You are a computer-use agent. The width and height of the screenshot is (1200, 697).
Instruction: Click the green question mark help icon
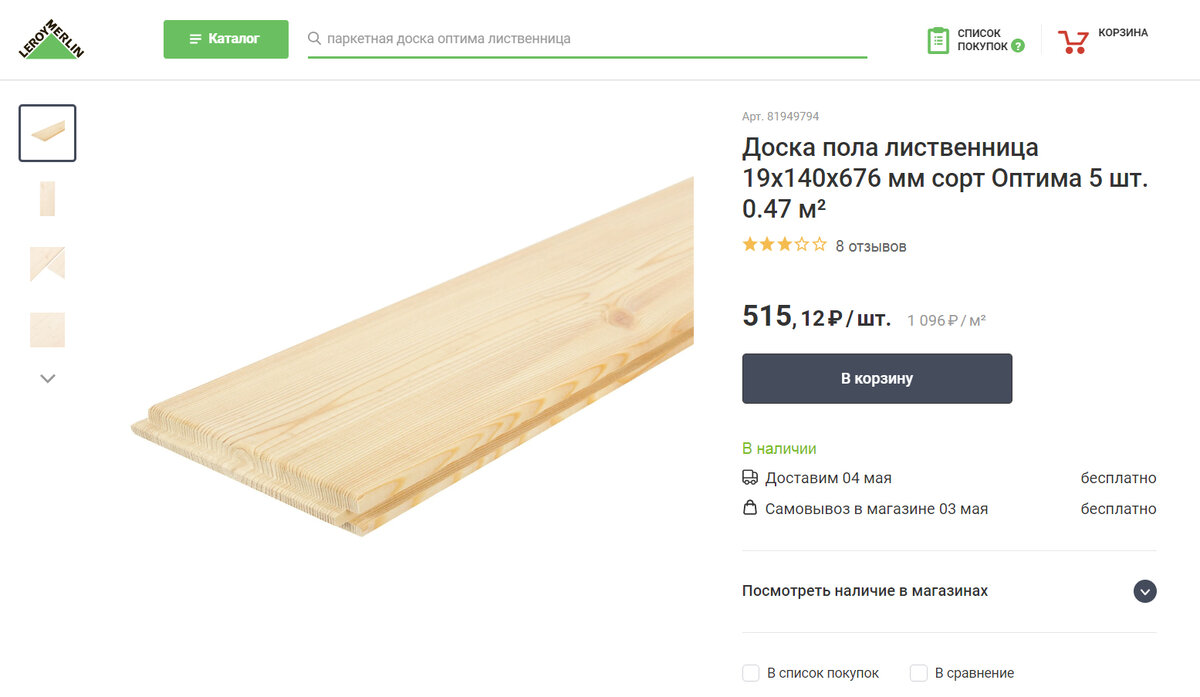pyautogui.click(x=1019, y=45)
